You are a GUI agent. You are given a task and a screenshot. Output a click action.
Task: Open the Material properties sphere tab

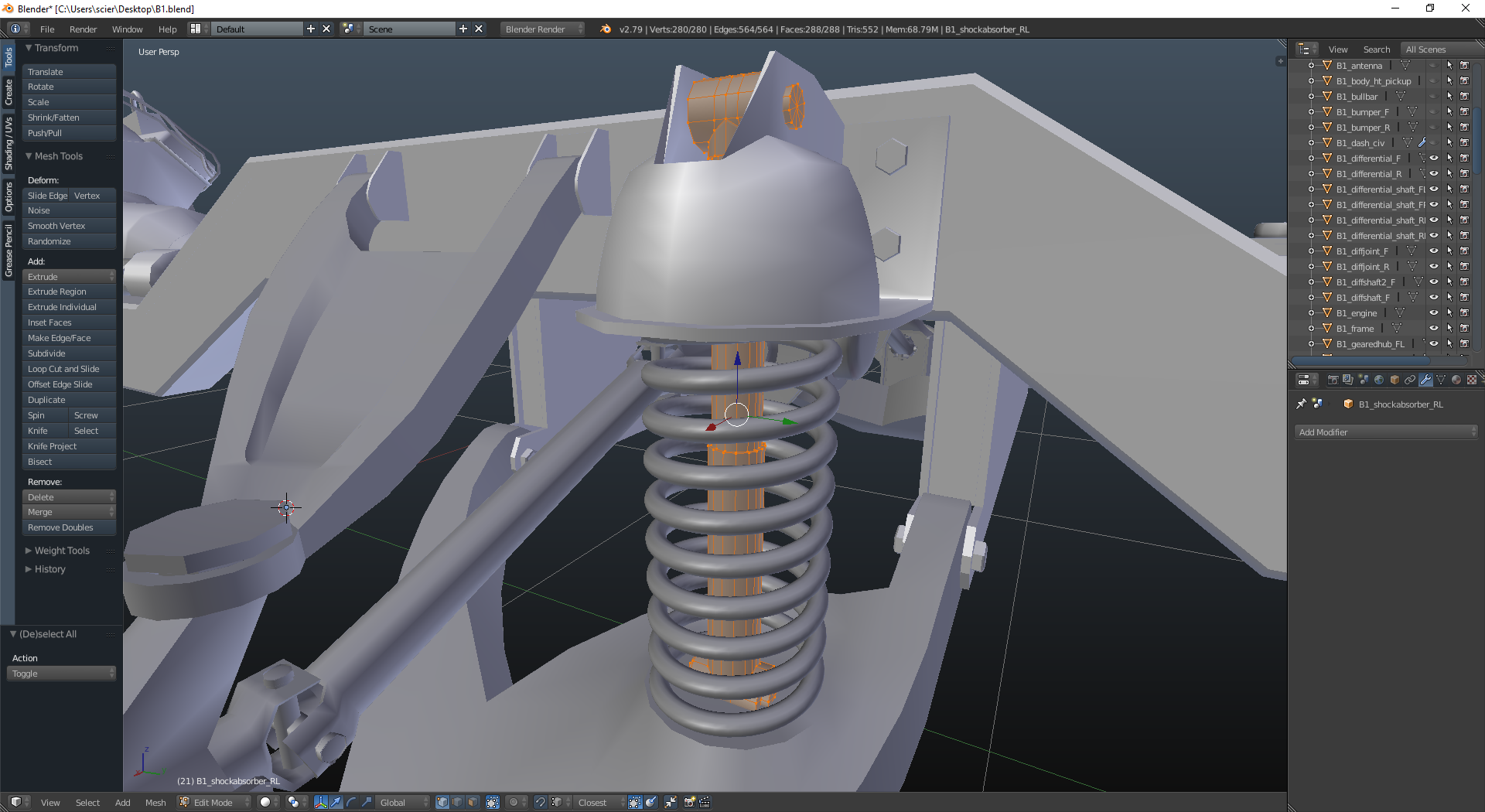[x=1456, y=380]
